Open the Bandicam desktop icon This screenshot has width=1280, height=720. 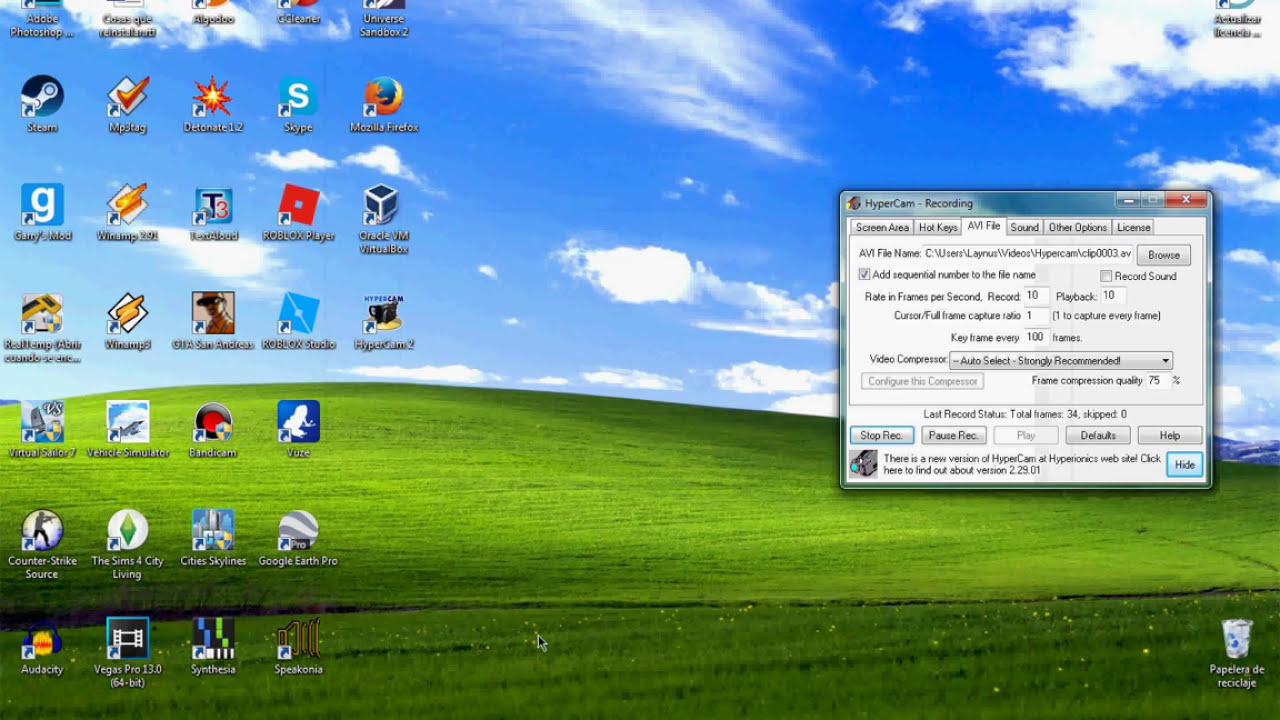pos(213,429)
